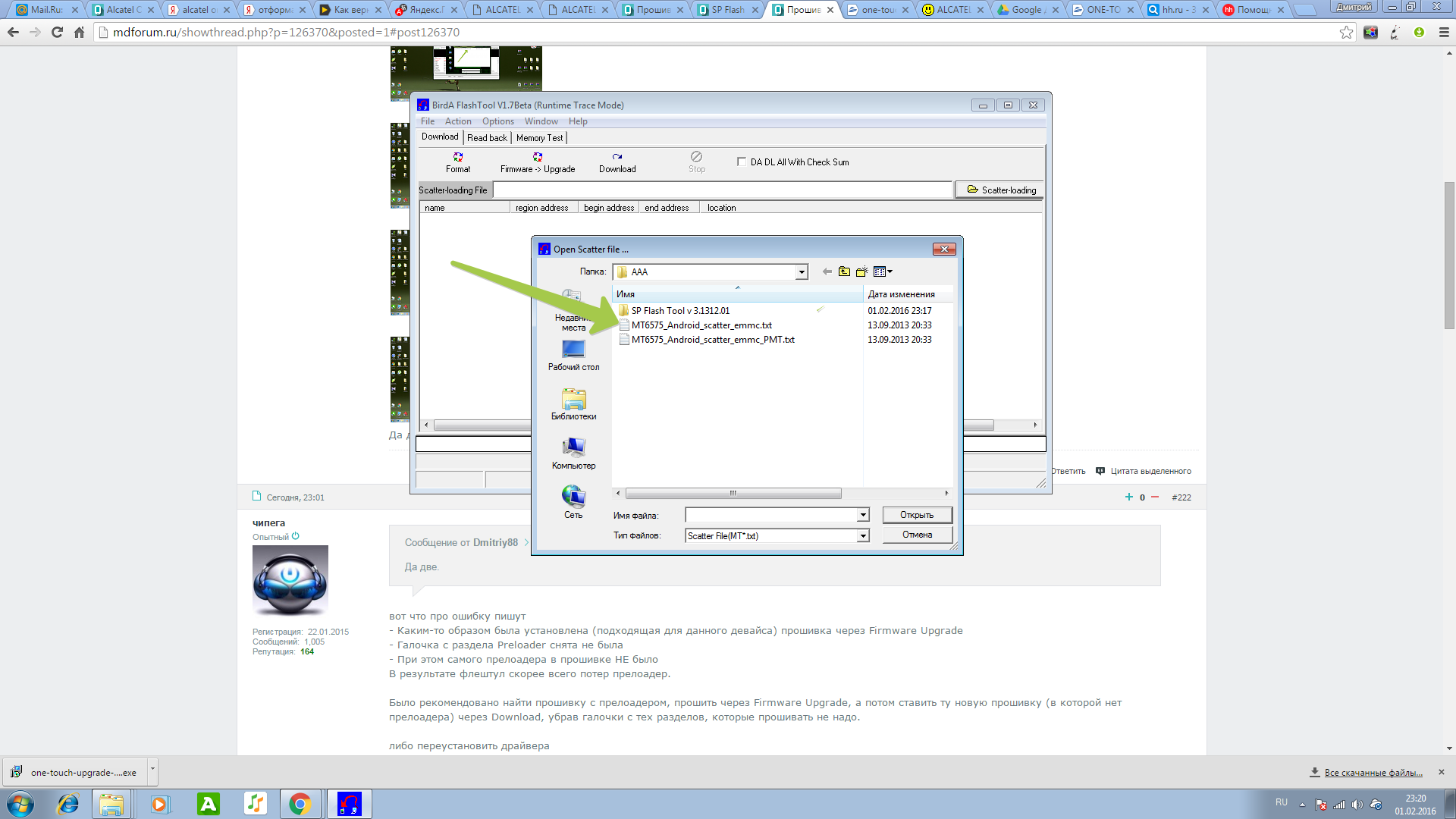Open Все скачанные файлы link
Image resolution: width=1456 pixels, height=819 pixels.
coord(1373,773)
